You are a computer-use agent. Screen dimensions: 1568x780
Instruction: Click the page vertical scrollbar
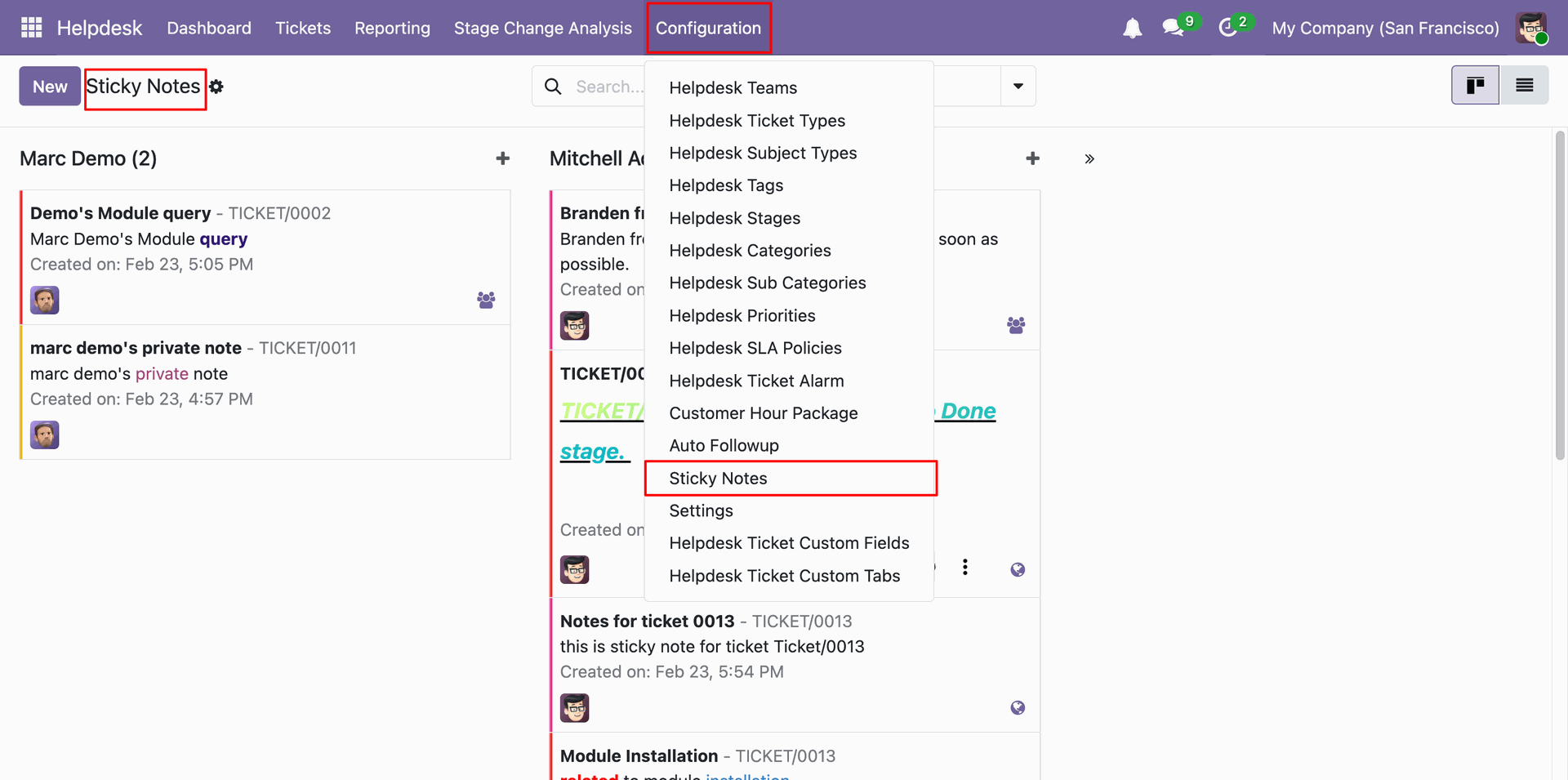(1560, 294)
